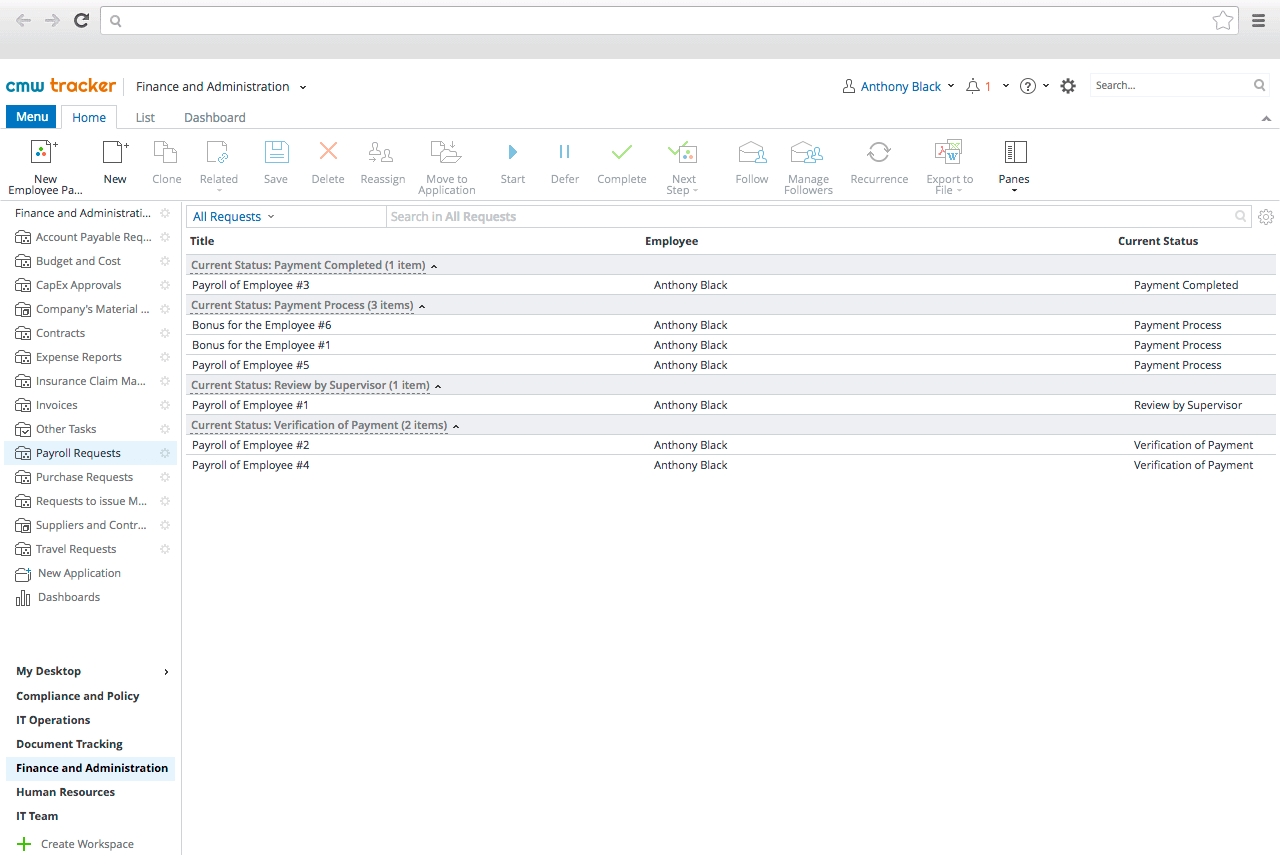This screenshot has height=859, width=1280.
Task: Click the Recurrence icon
Action: (x=879, y=152)
